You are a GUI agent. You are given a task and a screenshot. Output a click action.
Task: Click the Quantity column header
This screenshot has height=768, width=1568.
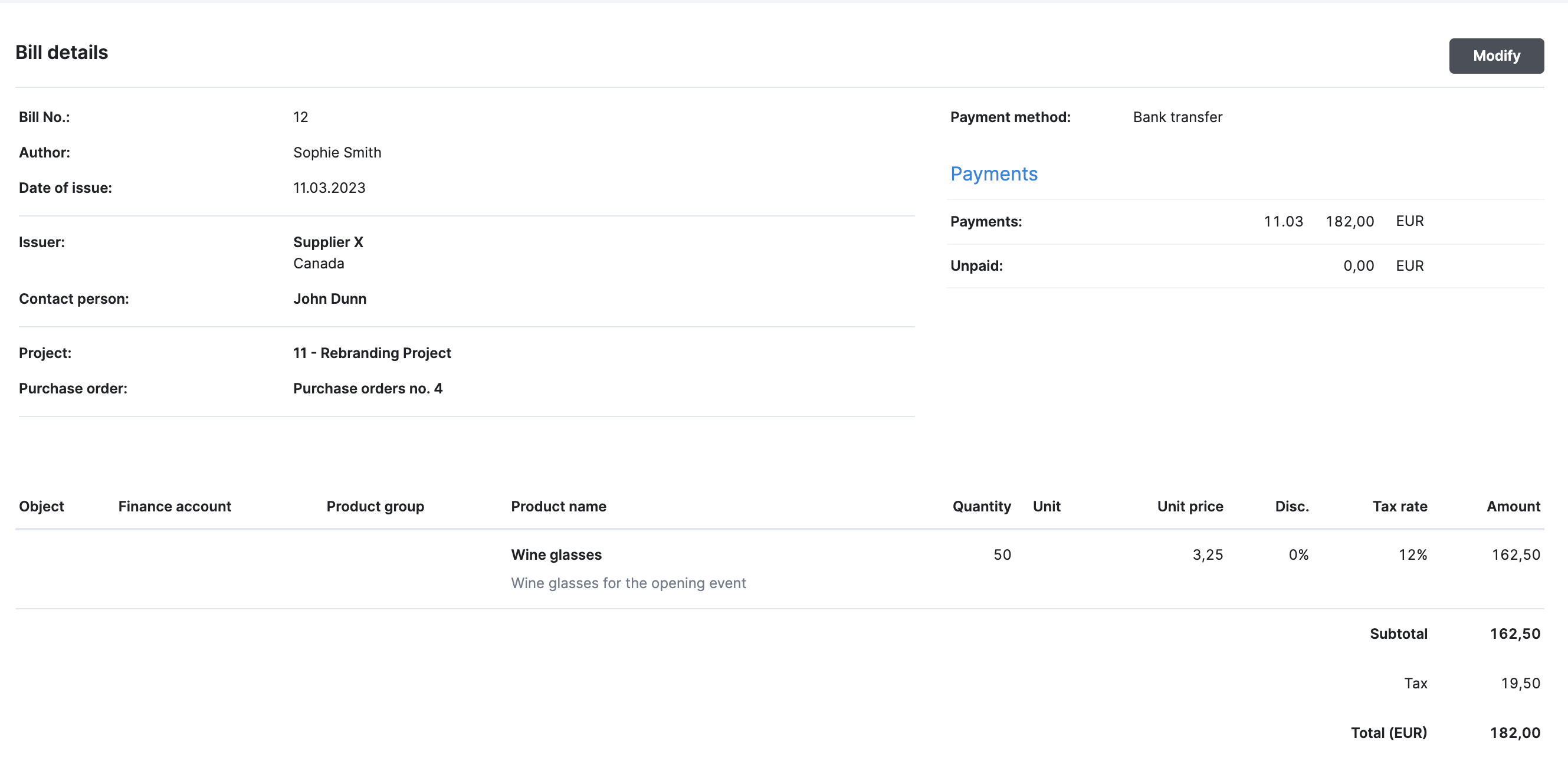981,506
